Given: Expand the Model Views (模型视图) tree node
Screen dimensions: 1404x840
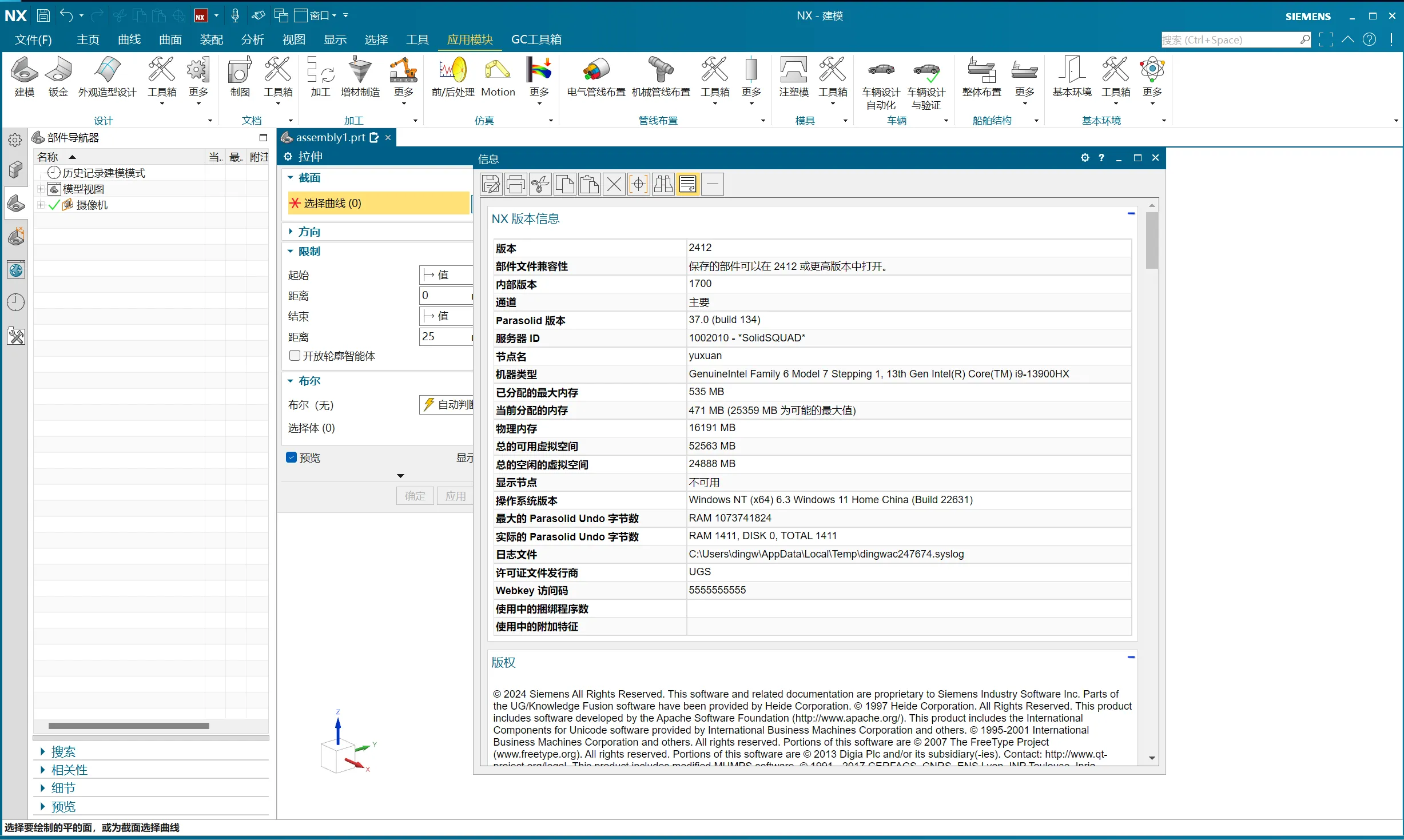Looking at the screenshot, I should tap(41, 189).
